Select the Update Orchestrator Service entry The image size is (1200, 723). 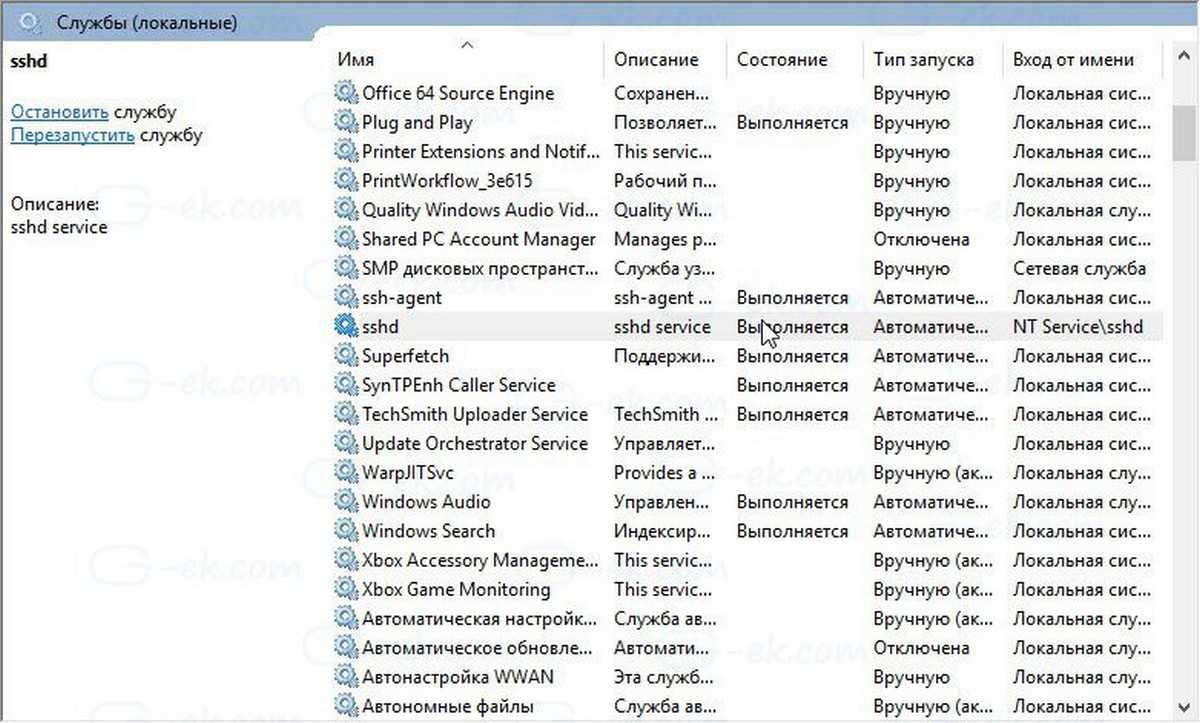tap(474, 443)
